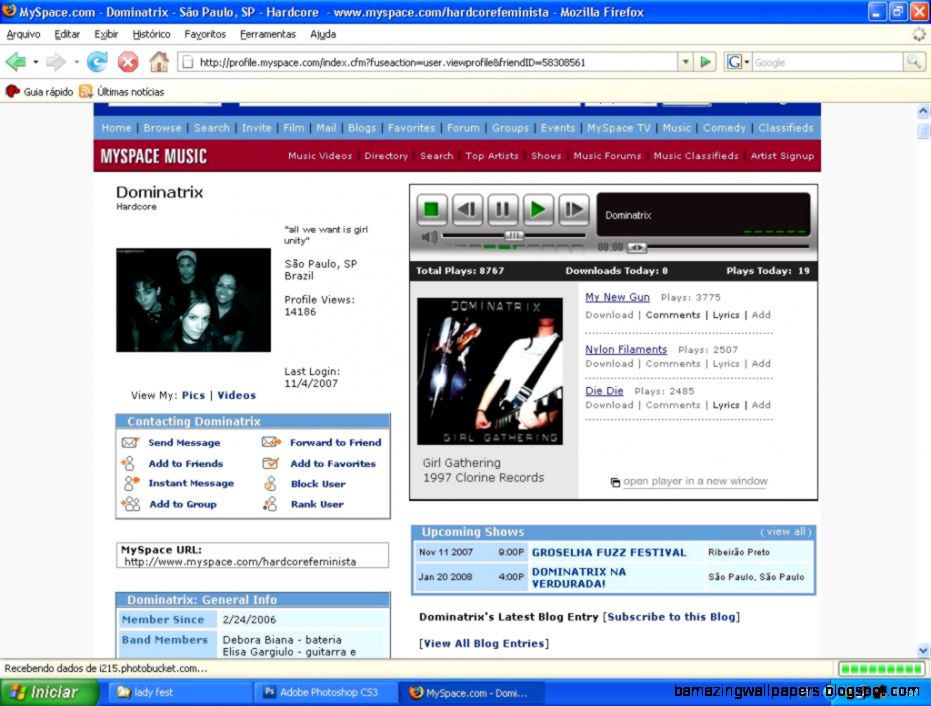Image resolution: width=931 pixels, height=706 pixels.
Task: Click the Forward to Friend icon
Action: pyautogui.click(x=271, y=442)
